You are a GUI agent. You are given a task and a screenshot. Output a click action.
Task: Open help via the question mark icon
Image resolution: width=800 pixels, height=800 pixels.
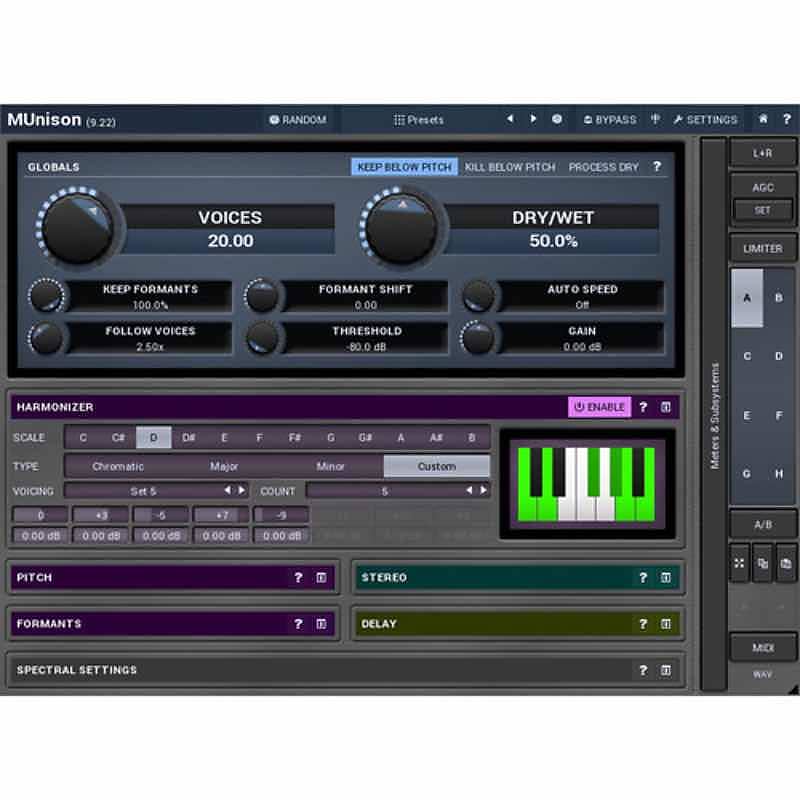click(x=788, y=119)
